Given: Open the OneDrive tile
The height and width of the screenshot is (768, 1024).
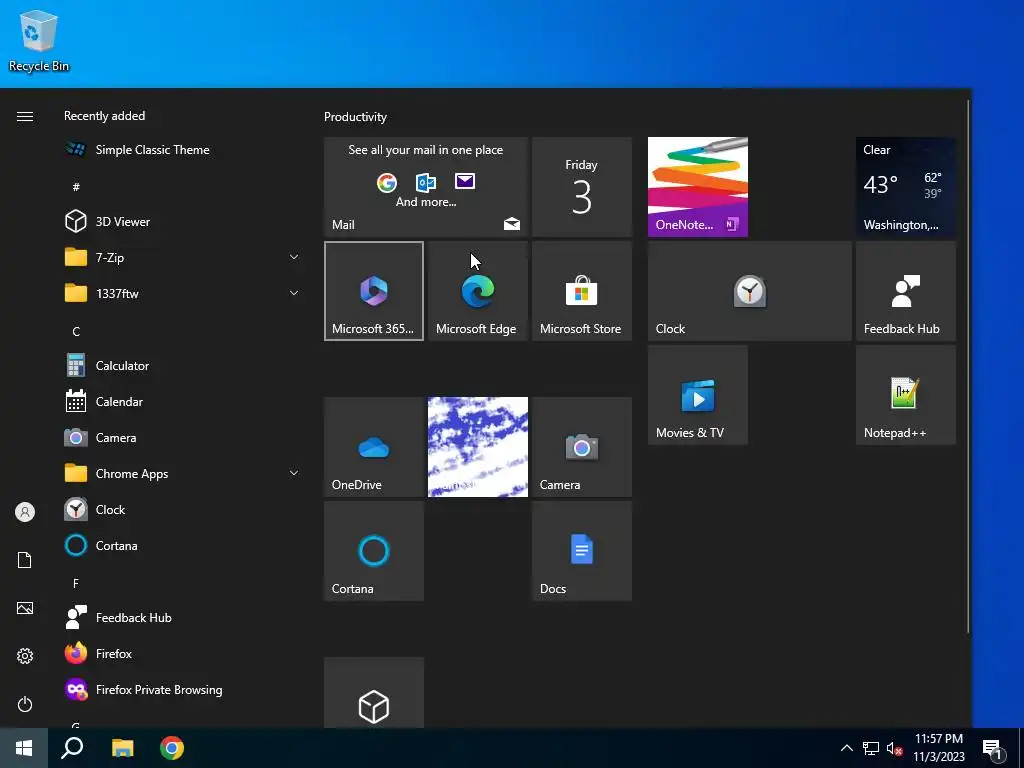Looking at the screenshot, I should coord(374,447).
